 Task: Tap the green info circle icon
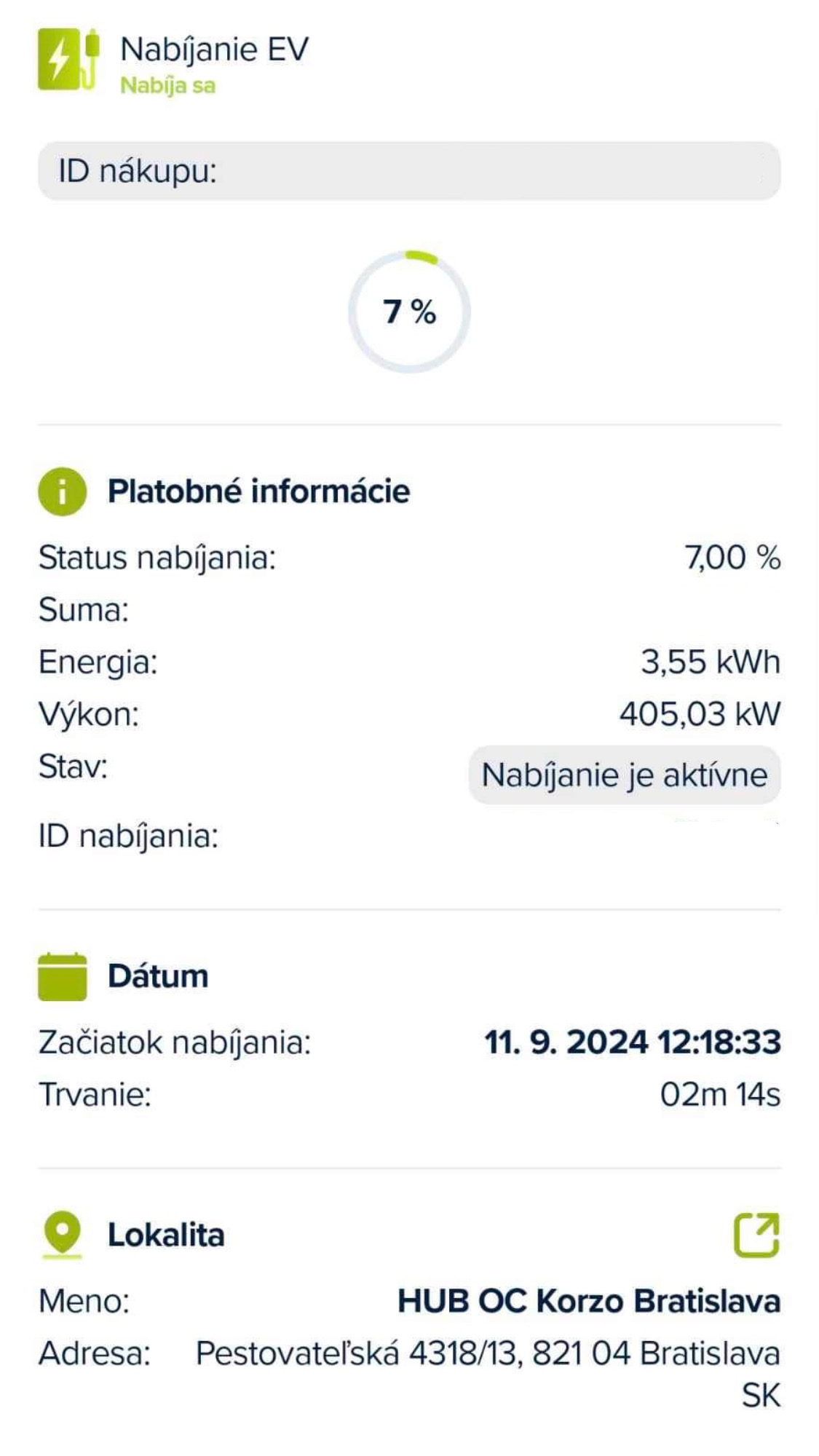(x=62, y=491)
